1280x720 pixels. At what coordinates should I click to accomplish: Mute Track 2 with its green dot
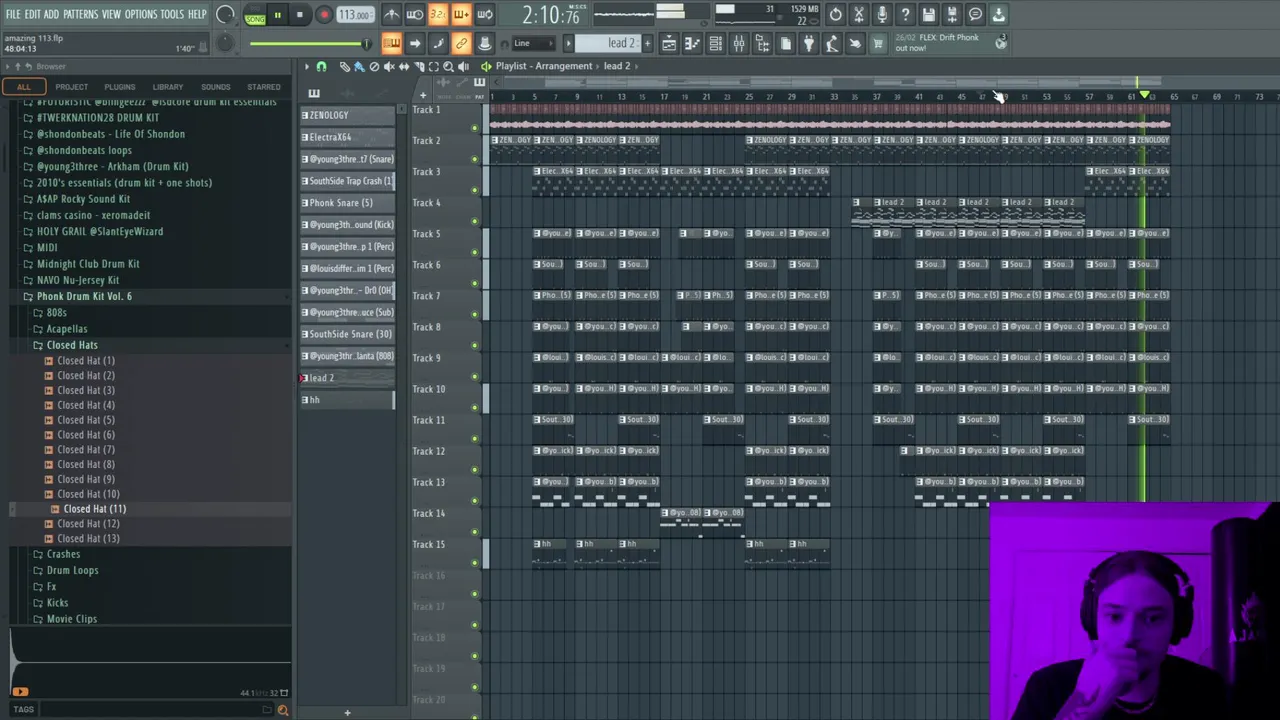[475, 158]
